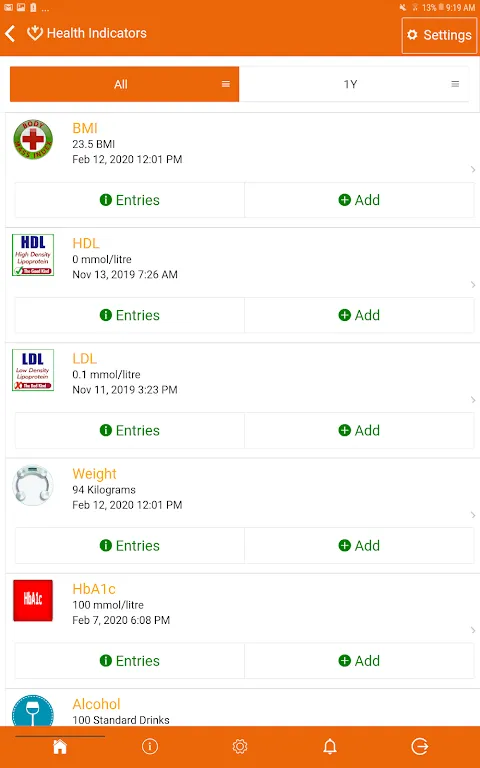
Task: Open the Settings button in header
Action: (x=439, y=35)
